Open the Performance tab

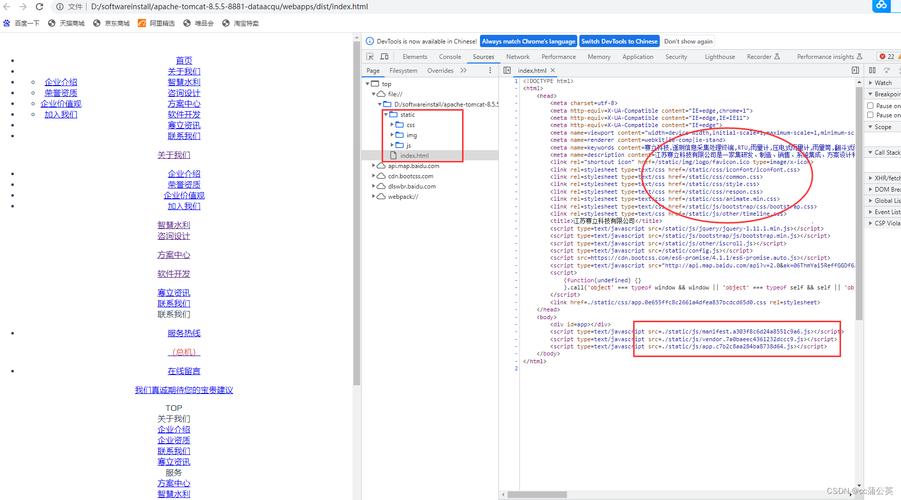(x=559, y=57)
